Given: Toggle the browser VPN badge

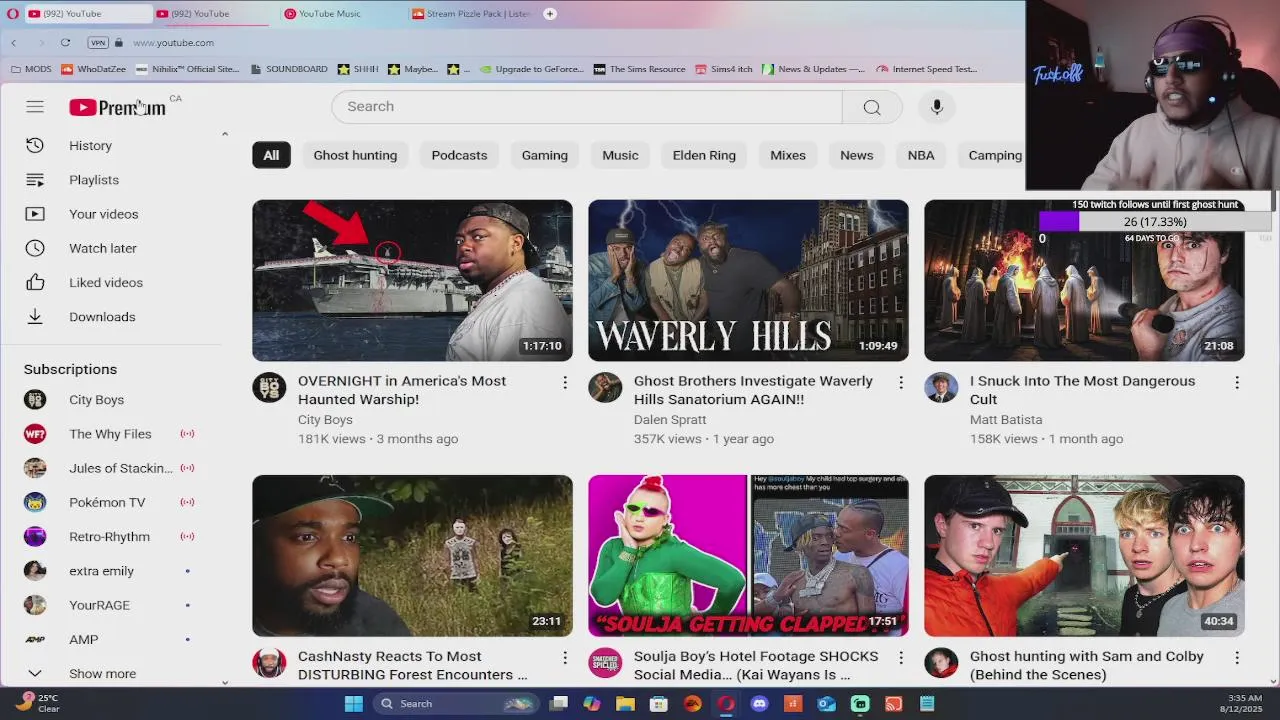Looking at the screenshot, I should tap(98, 43).
